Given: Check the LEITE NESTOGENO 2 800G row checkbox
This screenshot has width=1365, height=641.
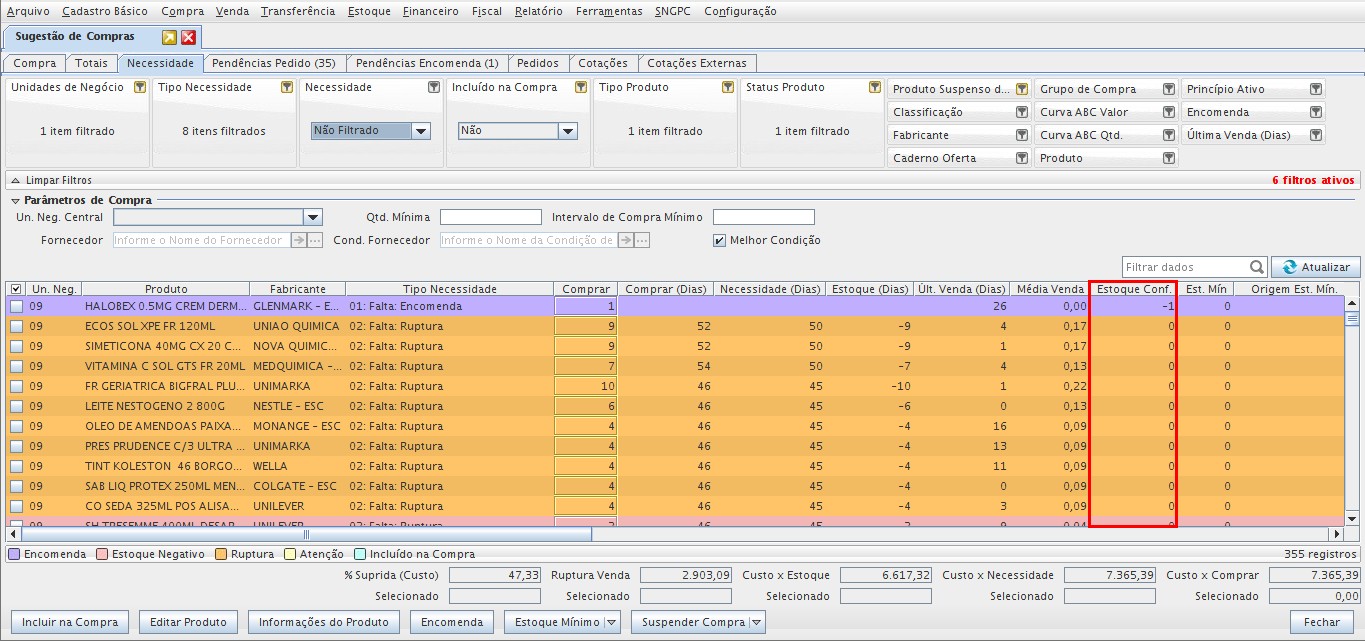Looking at the screenshot, I should pos(16,406).
